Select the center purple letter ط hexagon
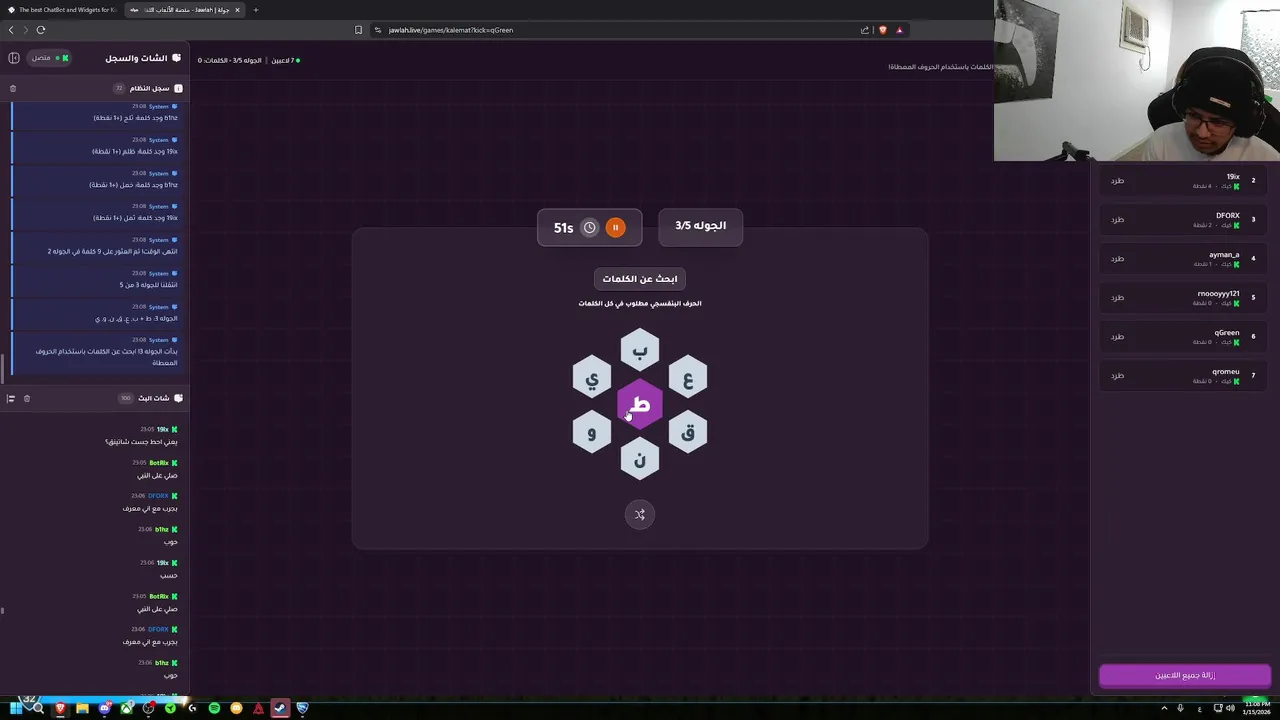The height and width of the screenshot is (720, 1280). [640, 405]
